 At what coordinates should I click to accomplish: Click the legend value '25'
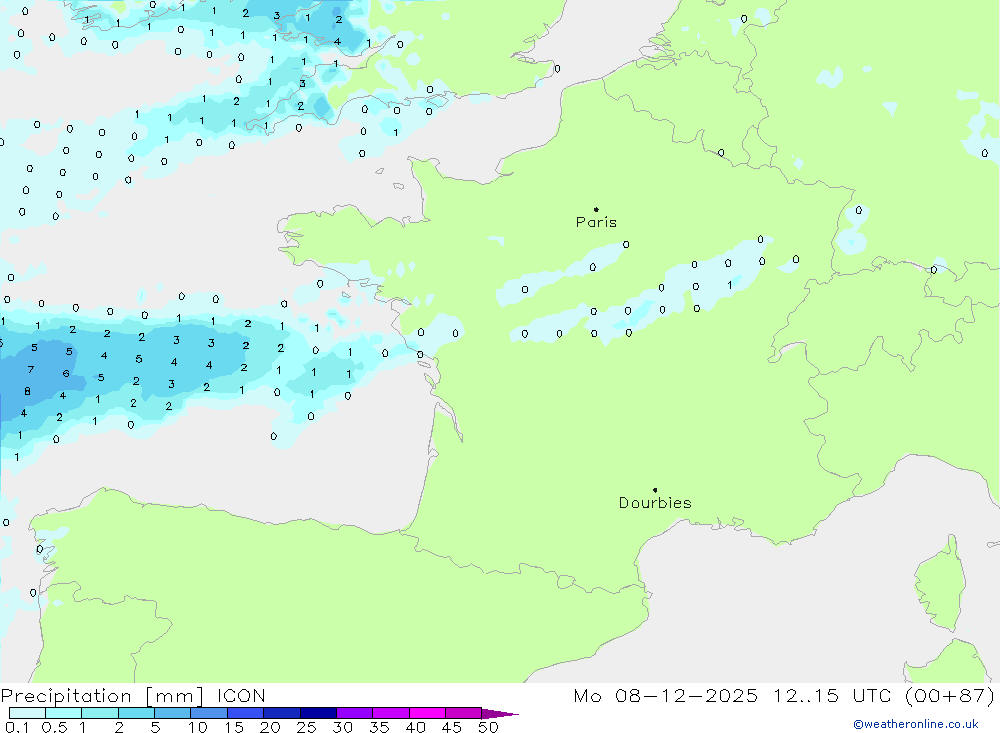pyautogui.click(x=306, y=727)
